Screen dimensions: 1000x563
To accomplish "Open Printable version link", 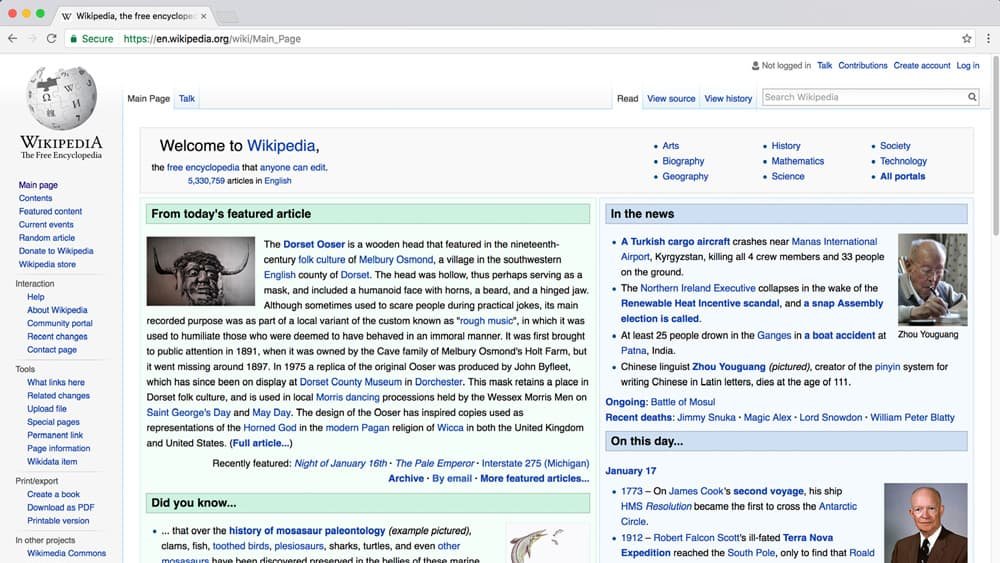I will tap(58, 521).
